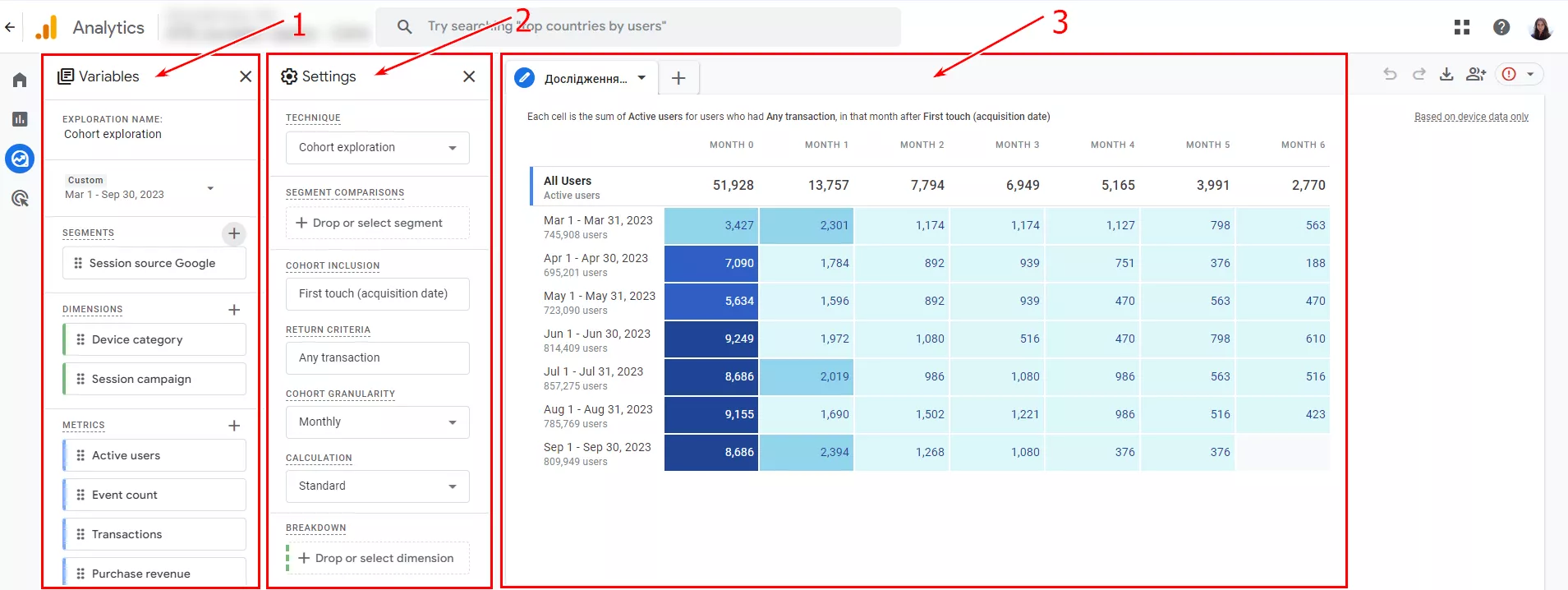Select the Purchase revenue metric
This screenshot has width=1568, height=590.
(x=154, y=572)
